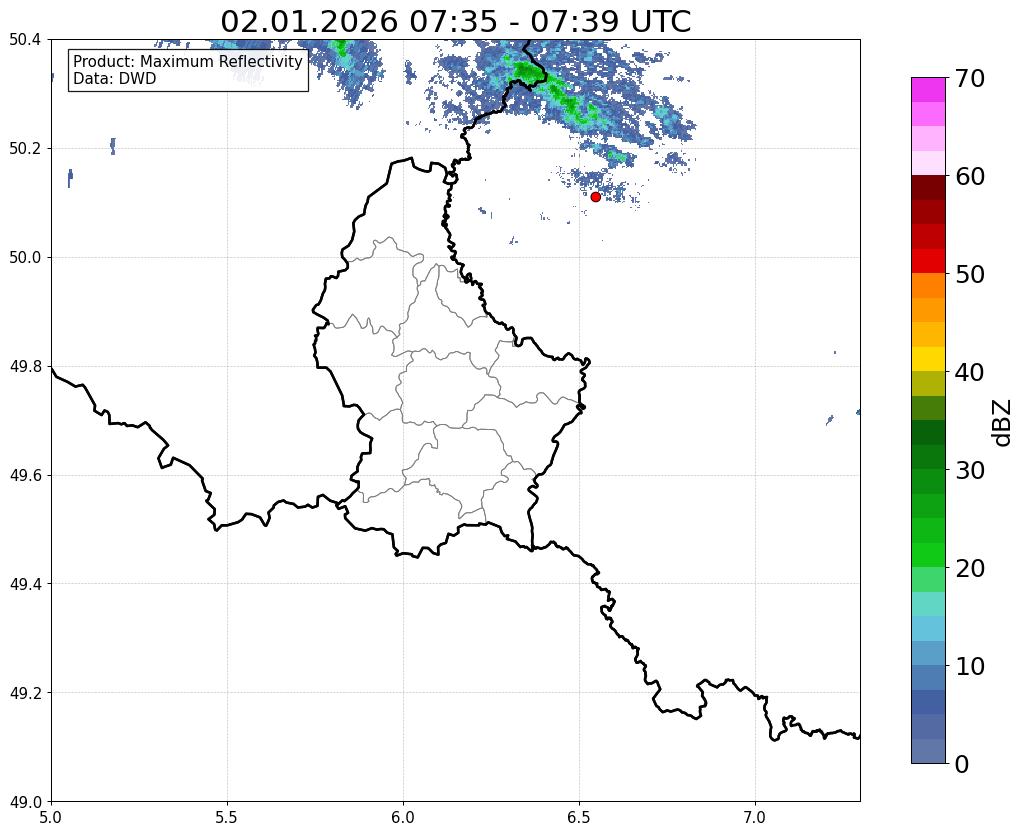Click the dBZ colorbar axis label
Viewport: 1023px width, 834px height.
(1003, 423)
